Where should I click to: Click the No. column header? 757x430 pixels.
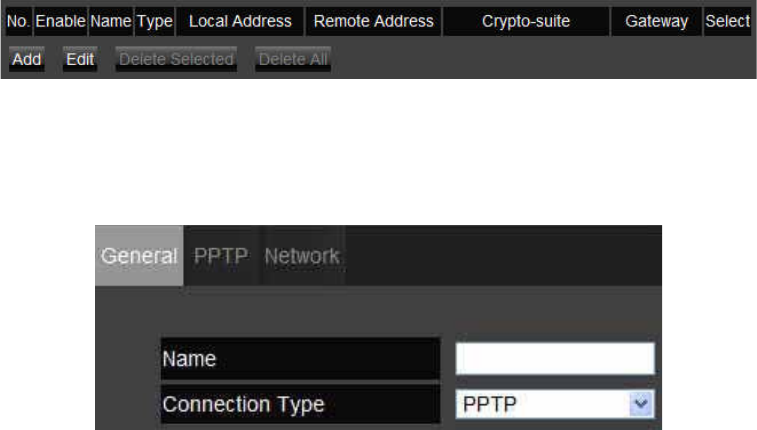[18, 21]
